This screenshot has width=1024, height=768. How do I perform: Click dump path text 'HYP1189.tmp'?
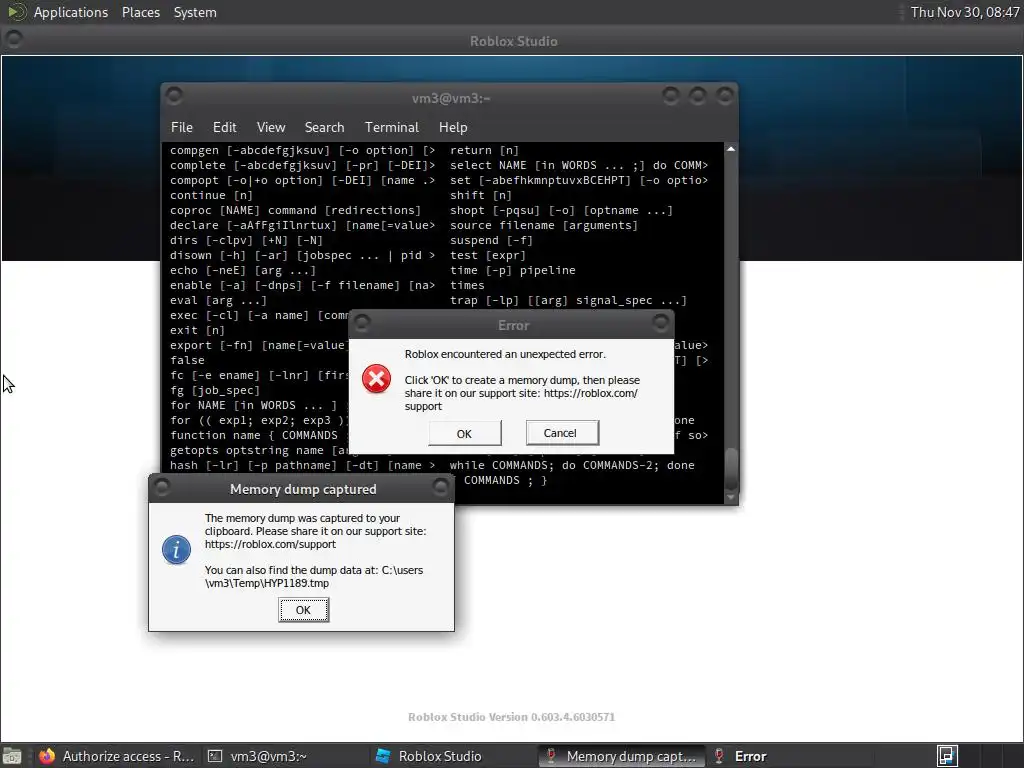coord(293,583)
